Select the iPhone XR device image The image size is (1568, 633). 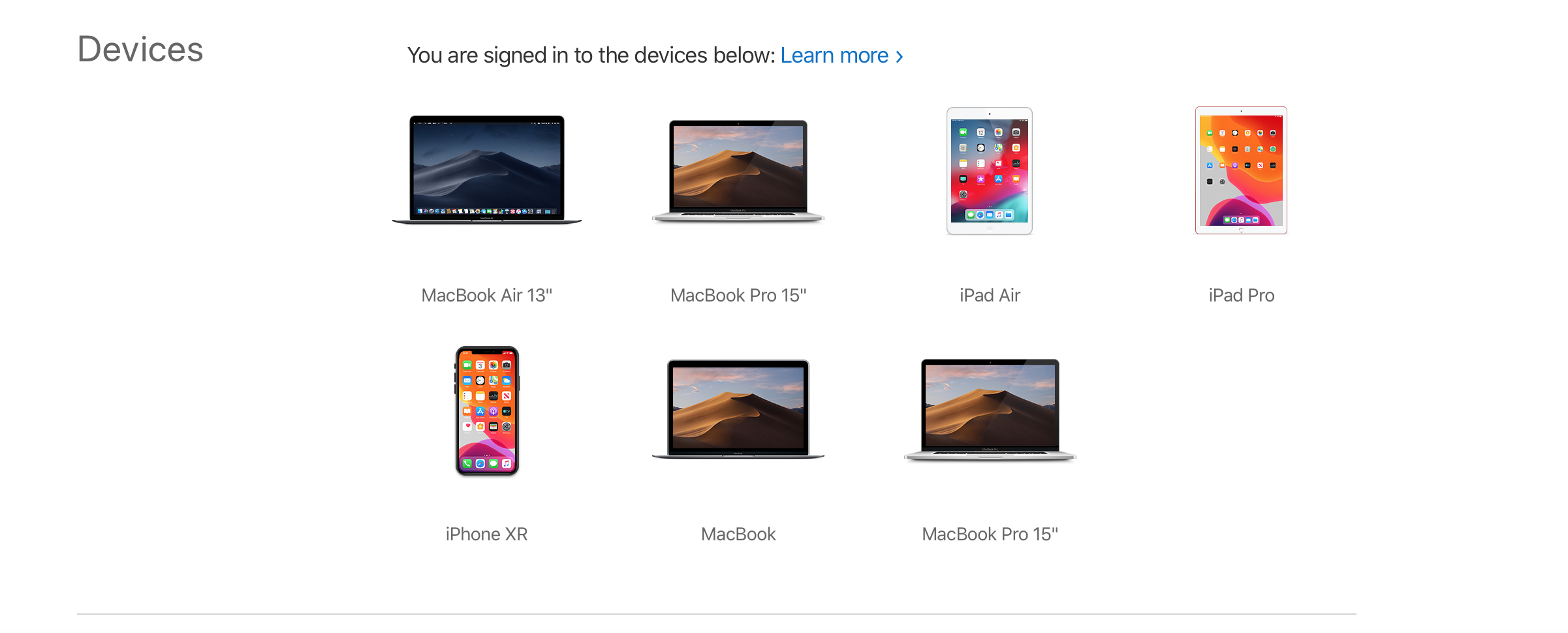coord(487,411)
